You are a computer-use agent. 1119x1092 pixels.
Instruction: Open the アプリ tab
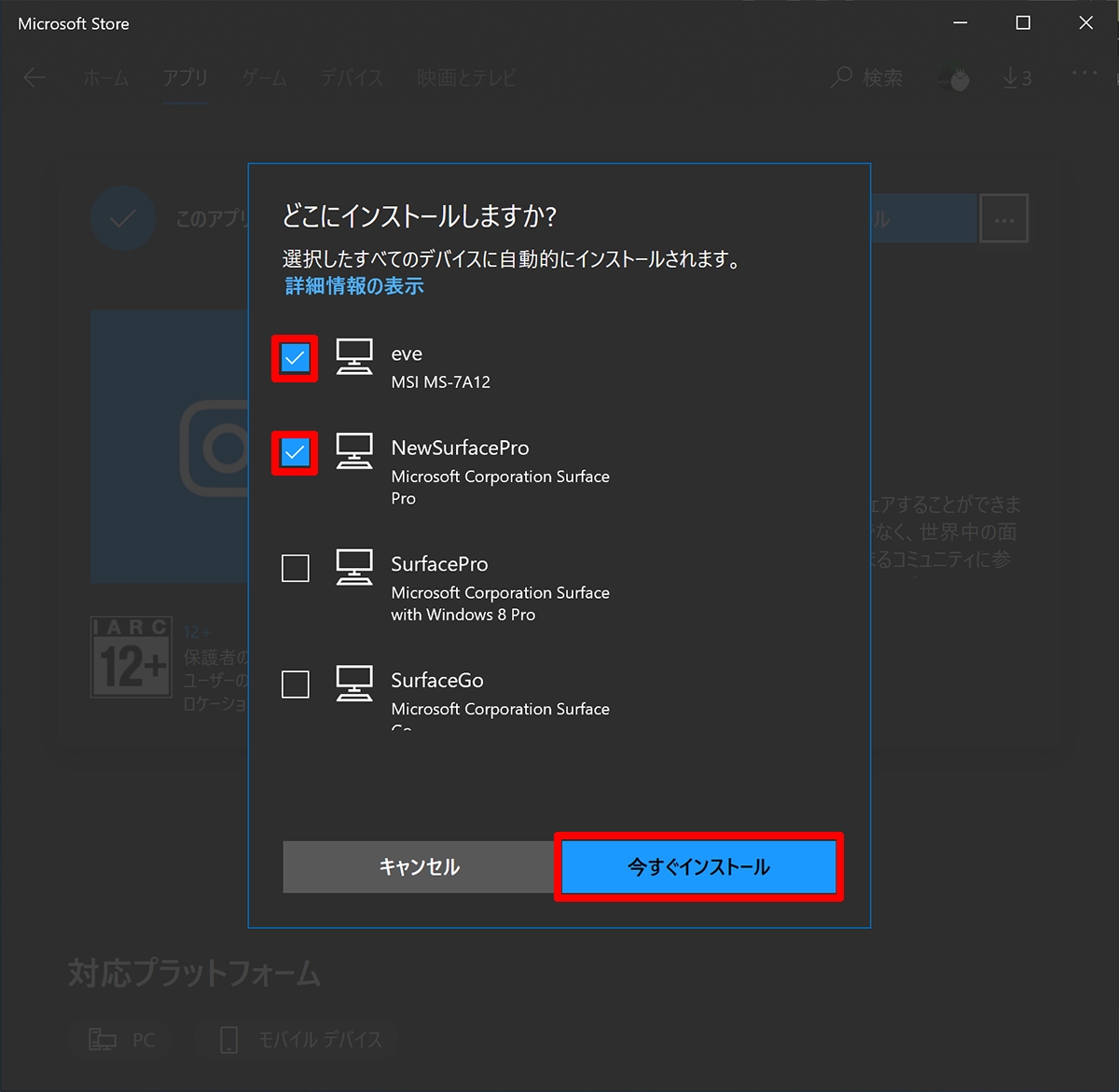(186, 78)
